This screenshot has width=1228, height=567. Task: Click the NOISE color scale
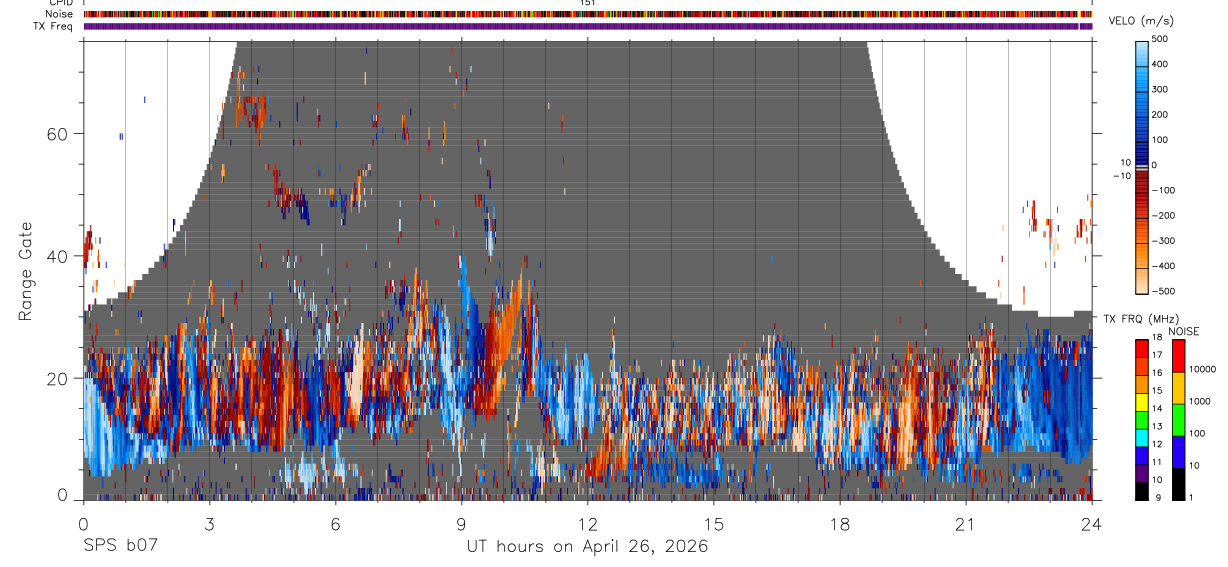point(1178,419)
